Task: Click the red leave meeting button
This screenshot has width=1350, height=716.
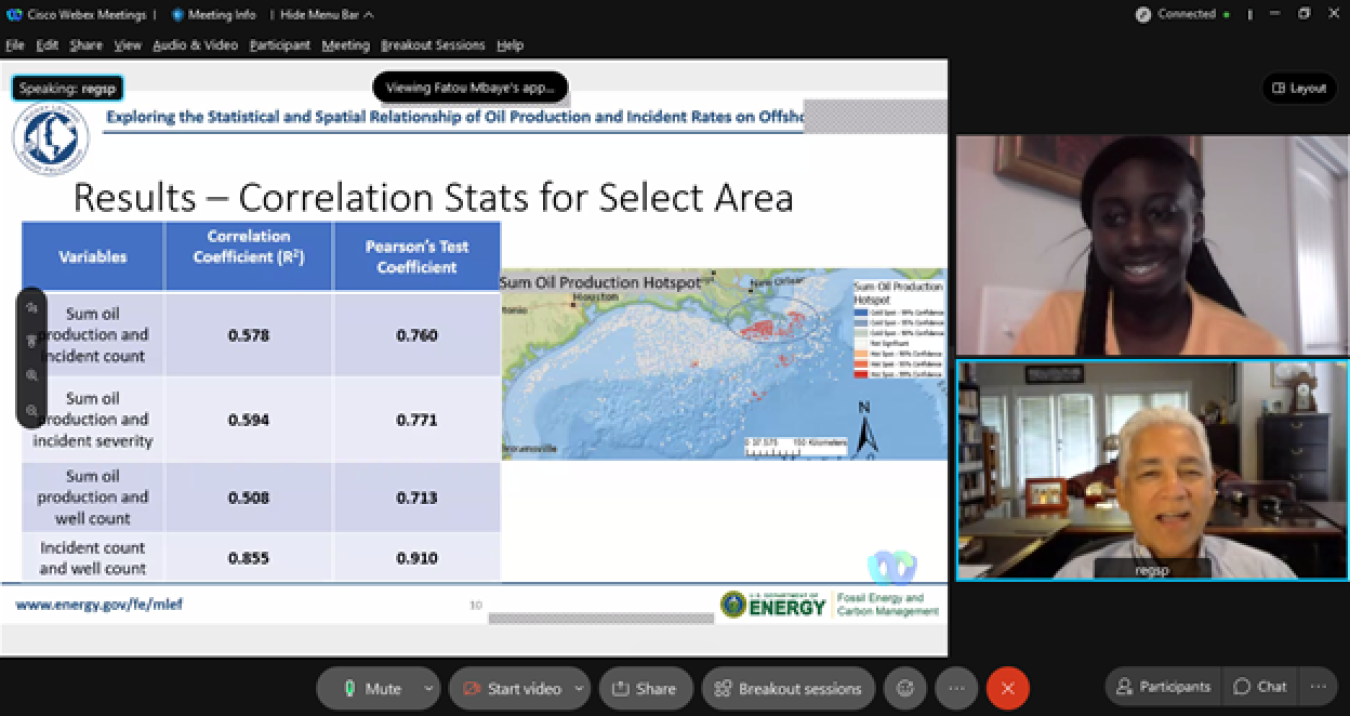Action: [x=1007, y=688]
